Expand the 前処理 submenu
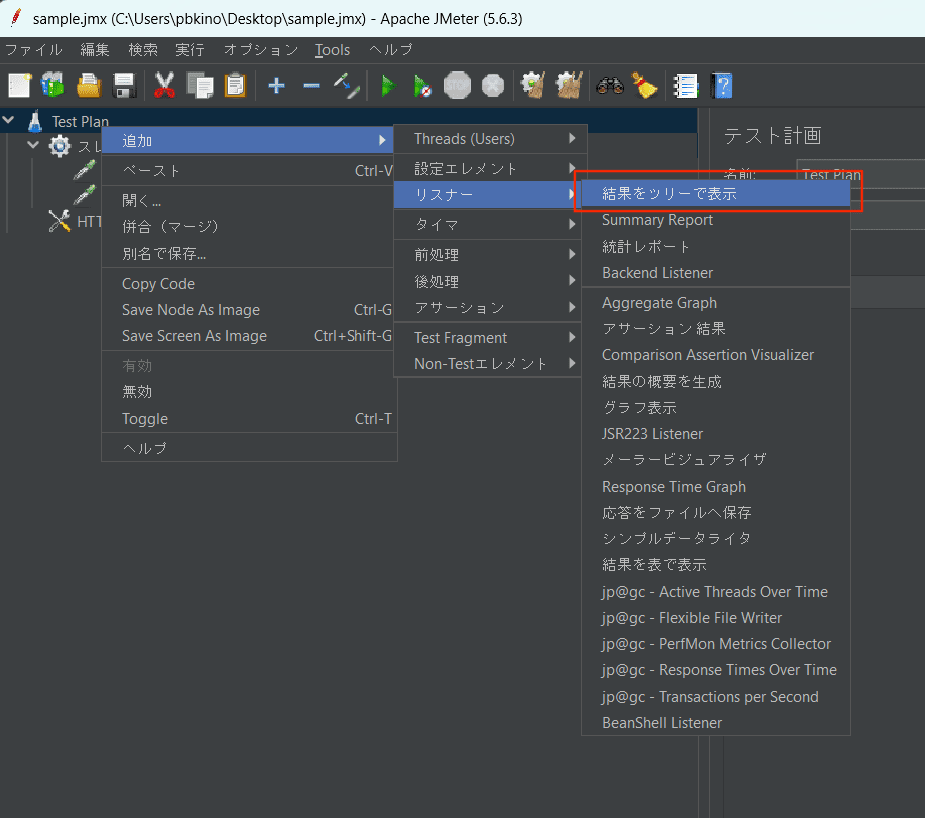Screen dimensions: 925x818 coord(490,255)
